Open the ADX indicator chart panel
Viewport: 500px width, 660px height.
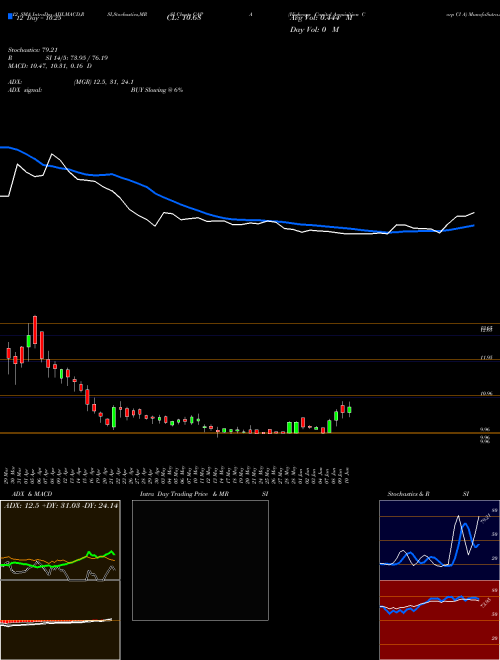tap(60, 540)
